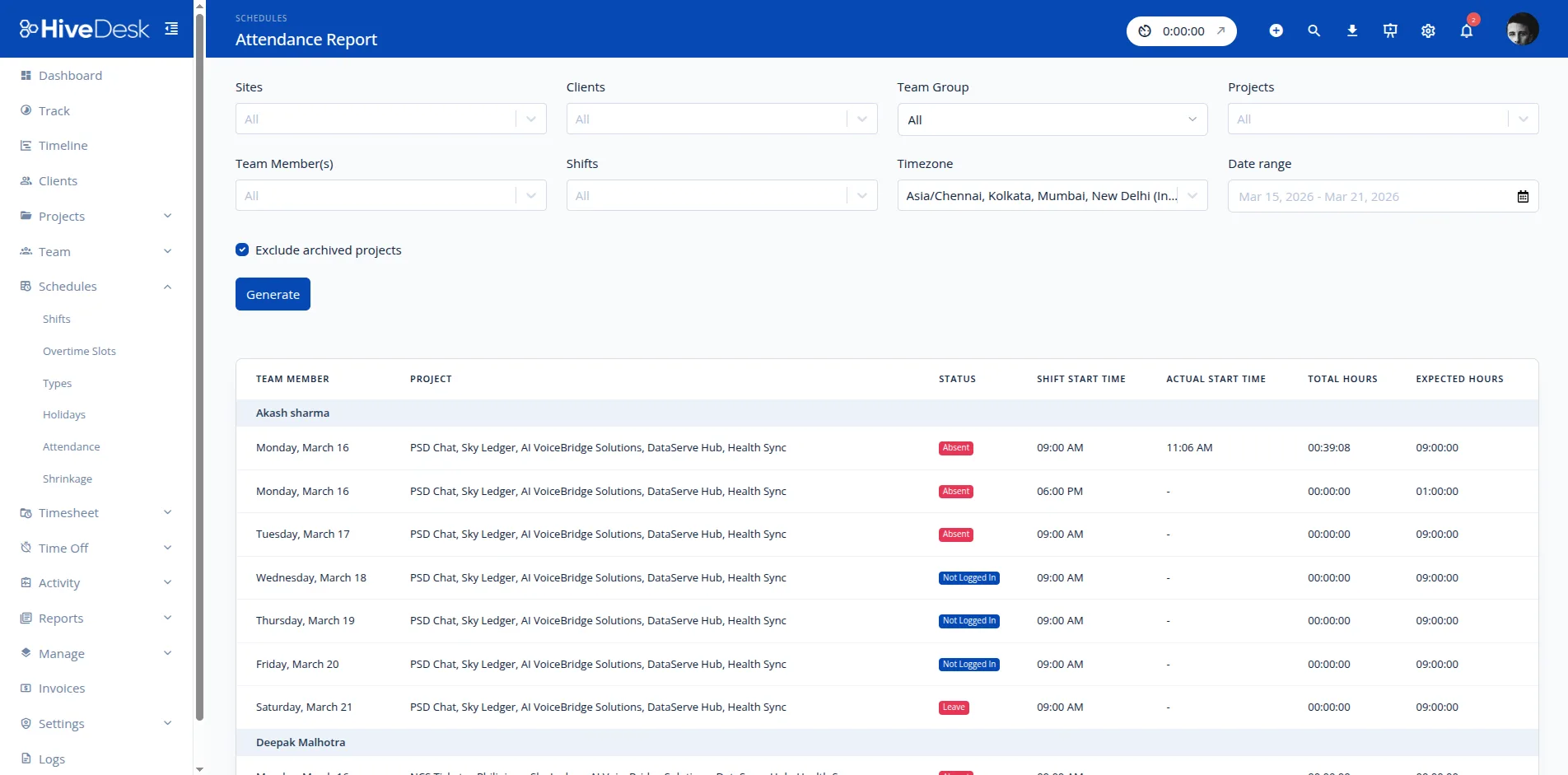This screenshot has height=775, width=1568.
Task: Open the search icon in the top bar
Action: (1314, 30)
